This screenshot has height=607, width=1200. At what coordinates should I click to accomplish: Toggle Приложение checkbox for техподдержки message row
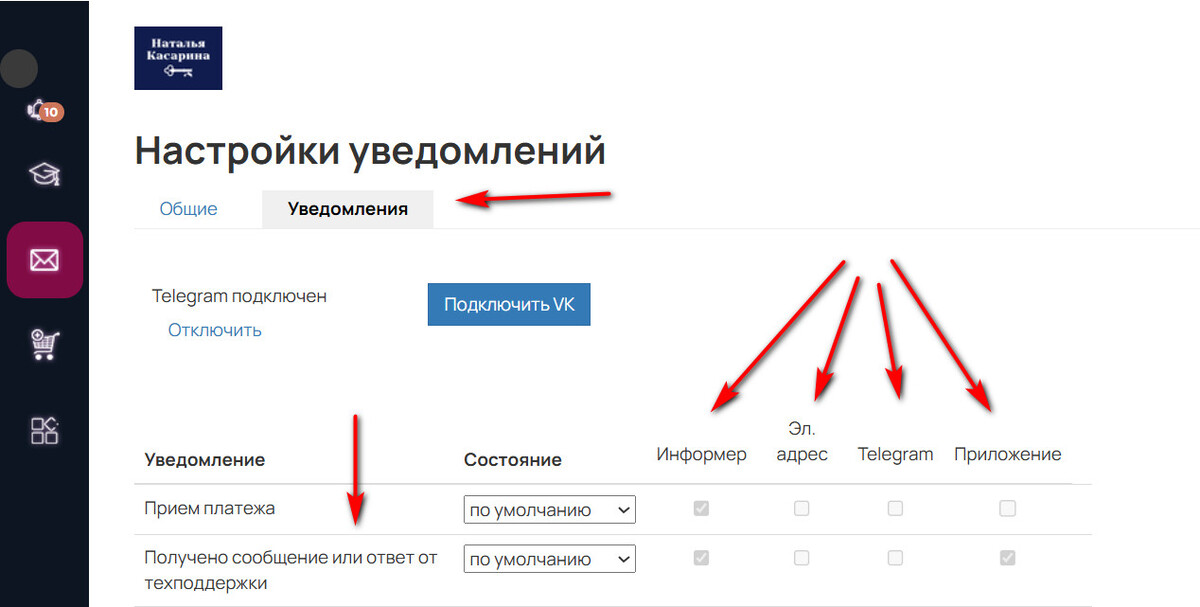tap(1007, 558)
